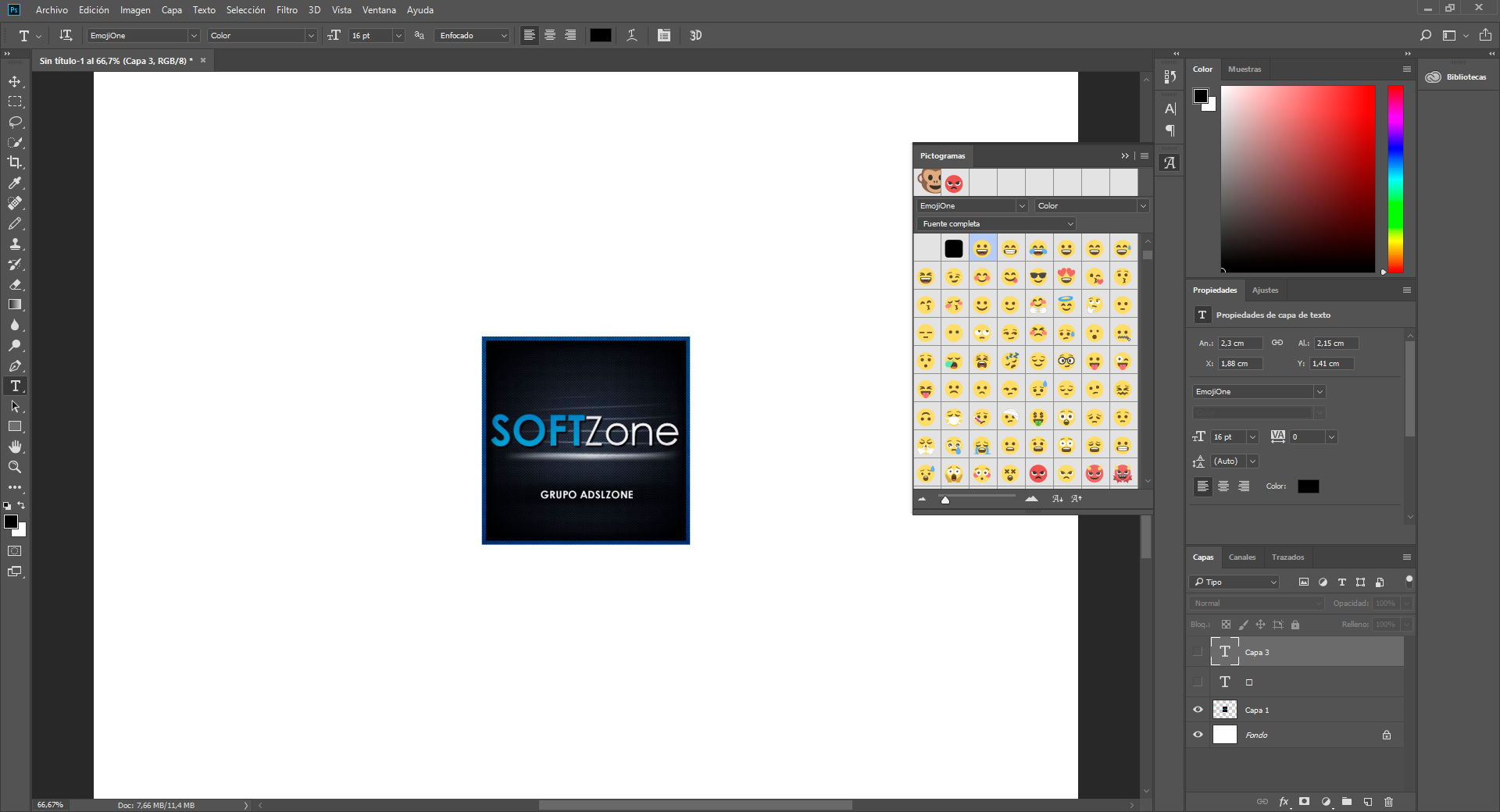Open the Capas panel options menu
This screenshot has width=1500, height=812.
[1407, 557]
